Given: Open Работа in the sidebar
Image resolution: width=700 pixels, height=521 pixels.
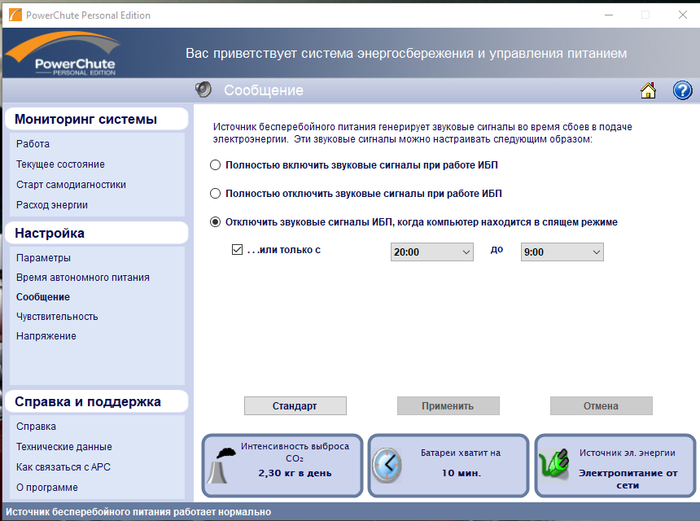Looking at the screenshot, I should click(33, 144).
